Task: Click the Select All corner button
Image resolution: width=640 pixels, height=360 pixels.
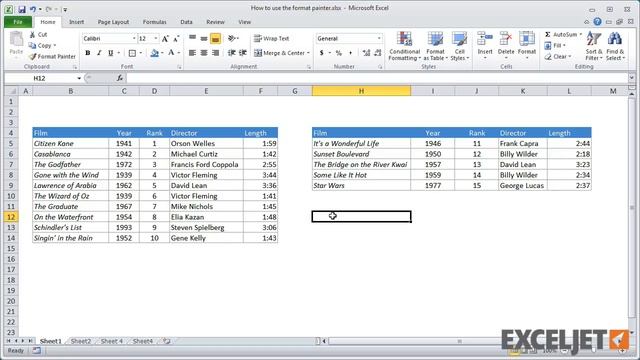Action: [x=11, y=91]
